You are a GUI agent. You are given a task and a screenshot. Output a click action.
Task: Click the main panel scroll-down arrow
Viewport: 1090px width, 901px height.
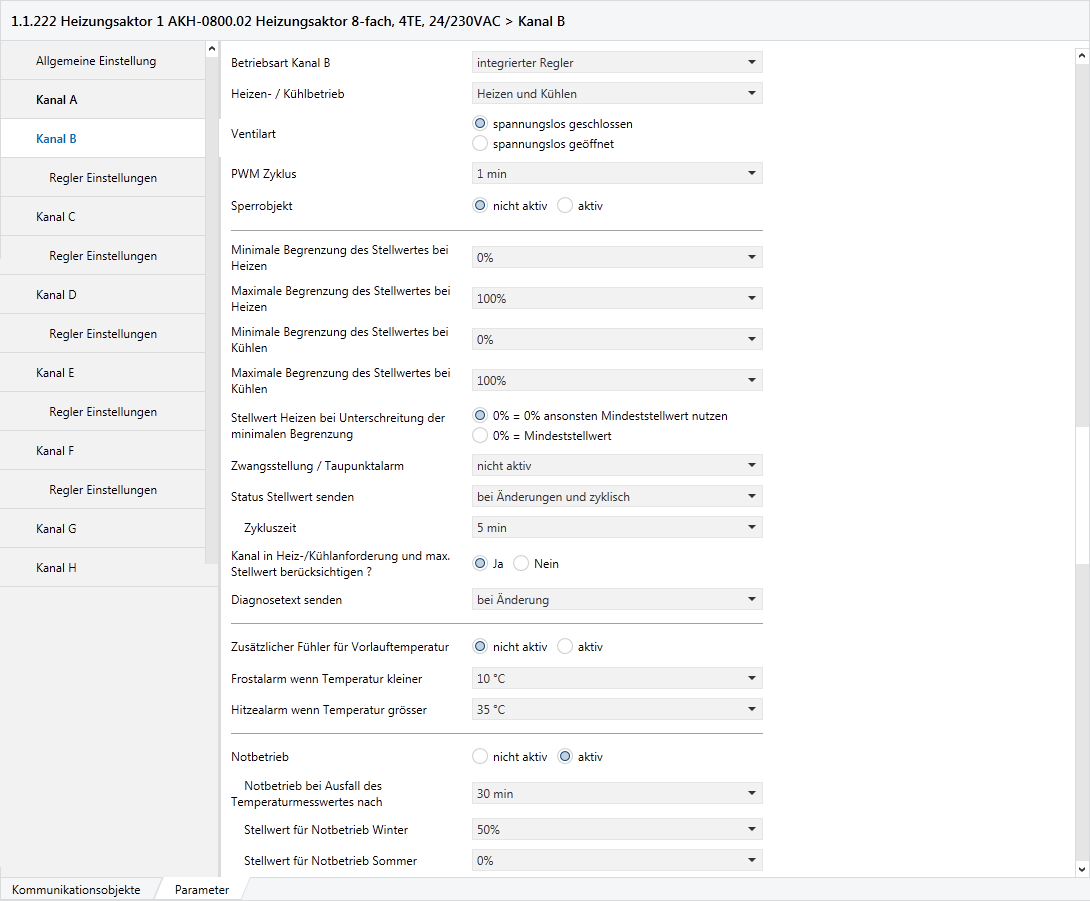click(x=1081, y=869)
